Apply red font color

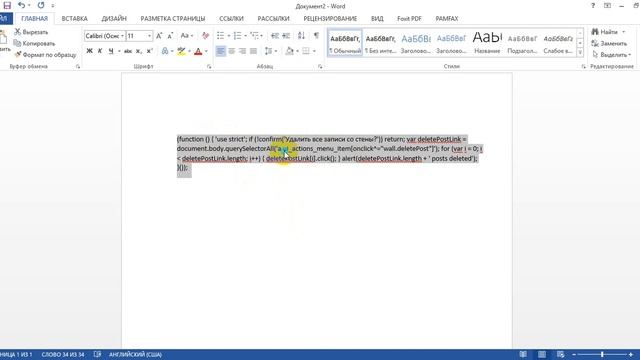(x=198, y=51)
